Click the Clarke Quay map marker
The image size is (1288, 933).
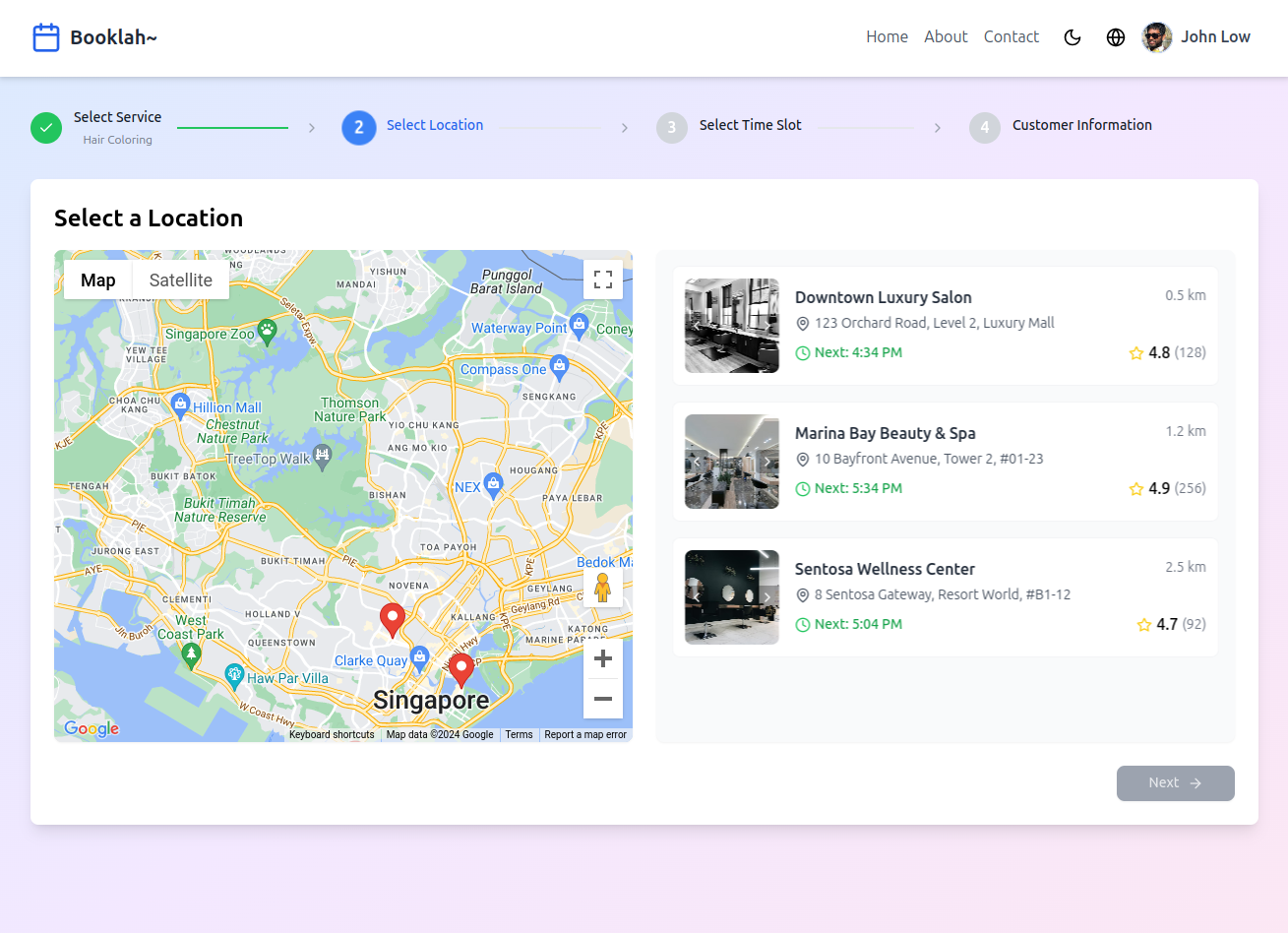click(x=420, y=656)
